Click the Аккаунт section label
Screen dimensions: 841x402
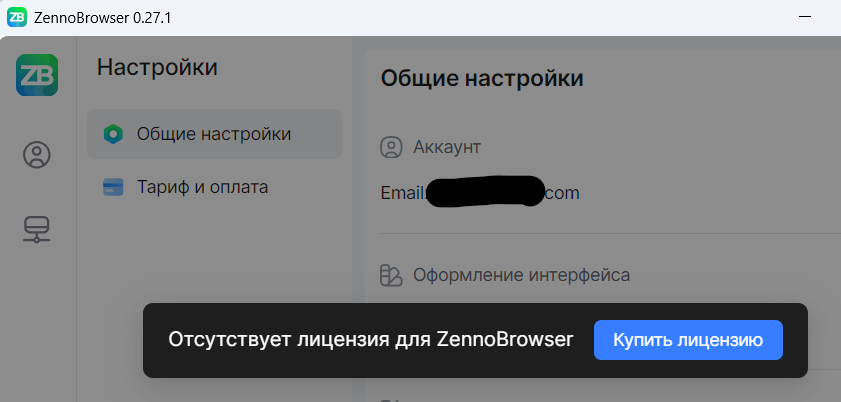pyautogui.click(x=447, y=147)
